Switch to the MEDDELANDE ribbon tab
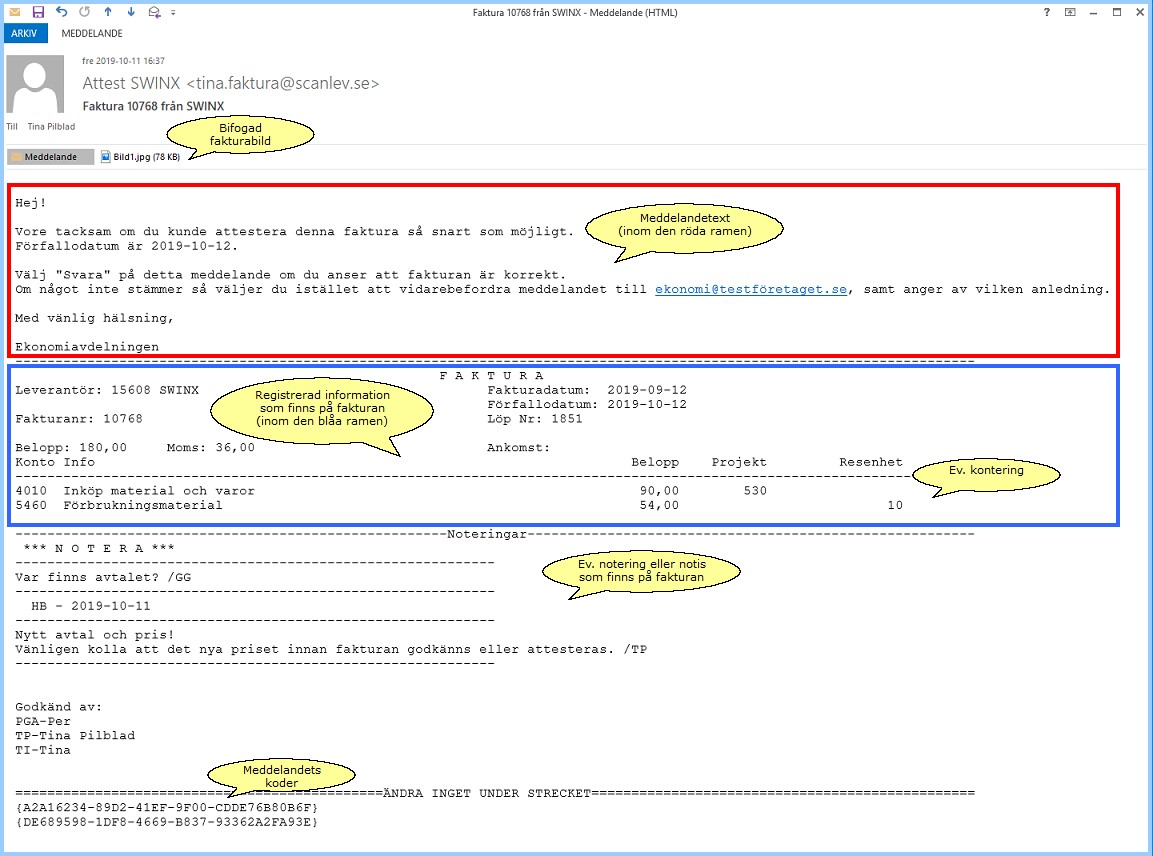This screenshot has height=856, width=1153. pyautogui.click(x=92, y=33)
